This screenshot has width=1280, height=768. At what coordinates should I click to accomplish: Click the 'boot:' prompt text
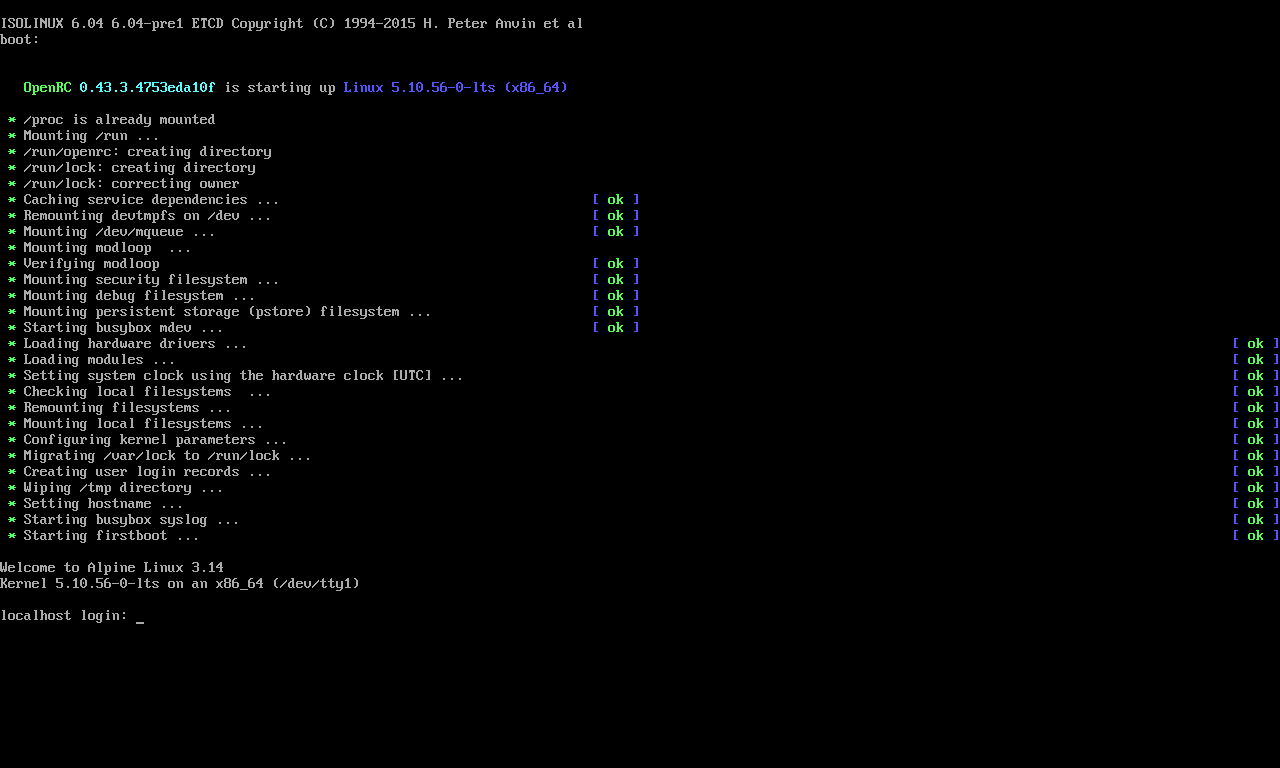point(20,39)
